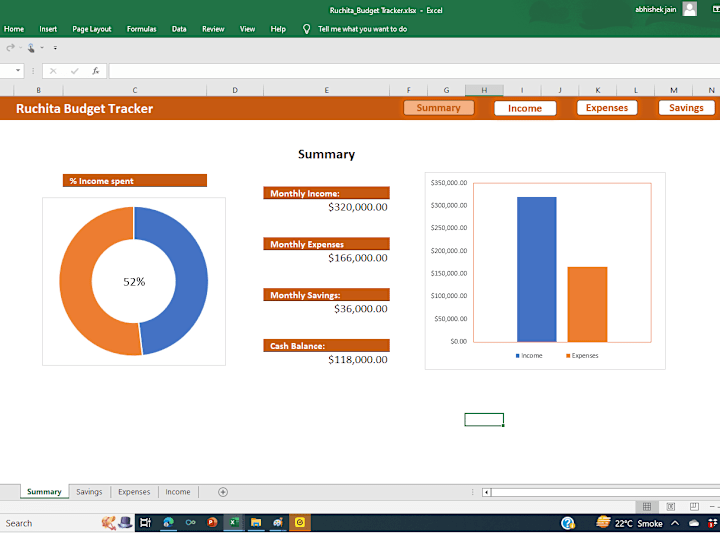Click the Redo arrow icon
Screen dimensions: 720x540
pyautogui.click(x=10, y=47)
